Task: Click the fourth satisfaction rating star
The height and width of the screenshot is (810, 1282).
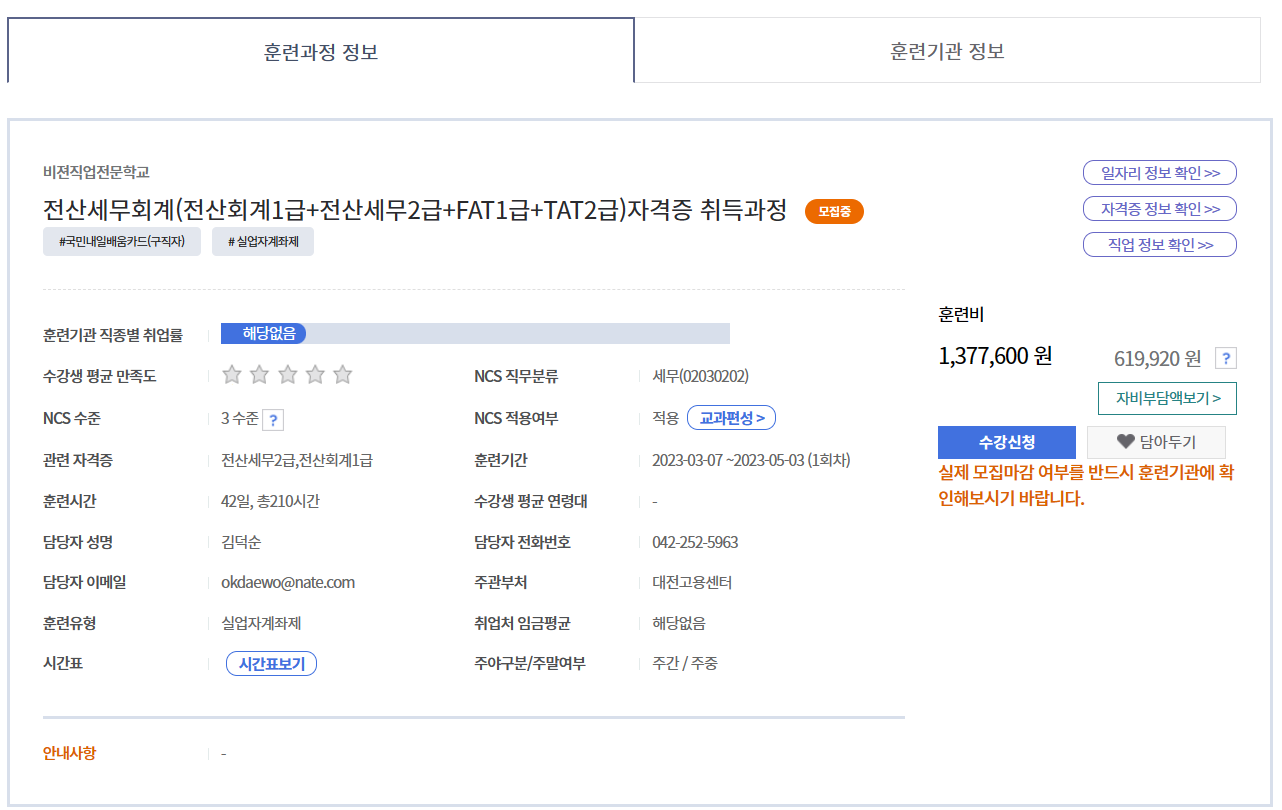Action: coord(315,375)
